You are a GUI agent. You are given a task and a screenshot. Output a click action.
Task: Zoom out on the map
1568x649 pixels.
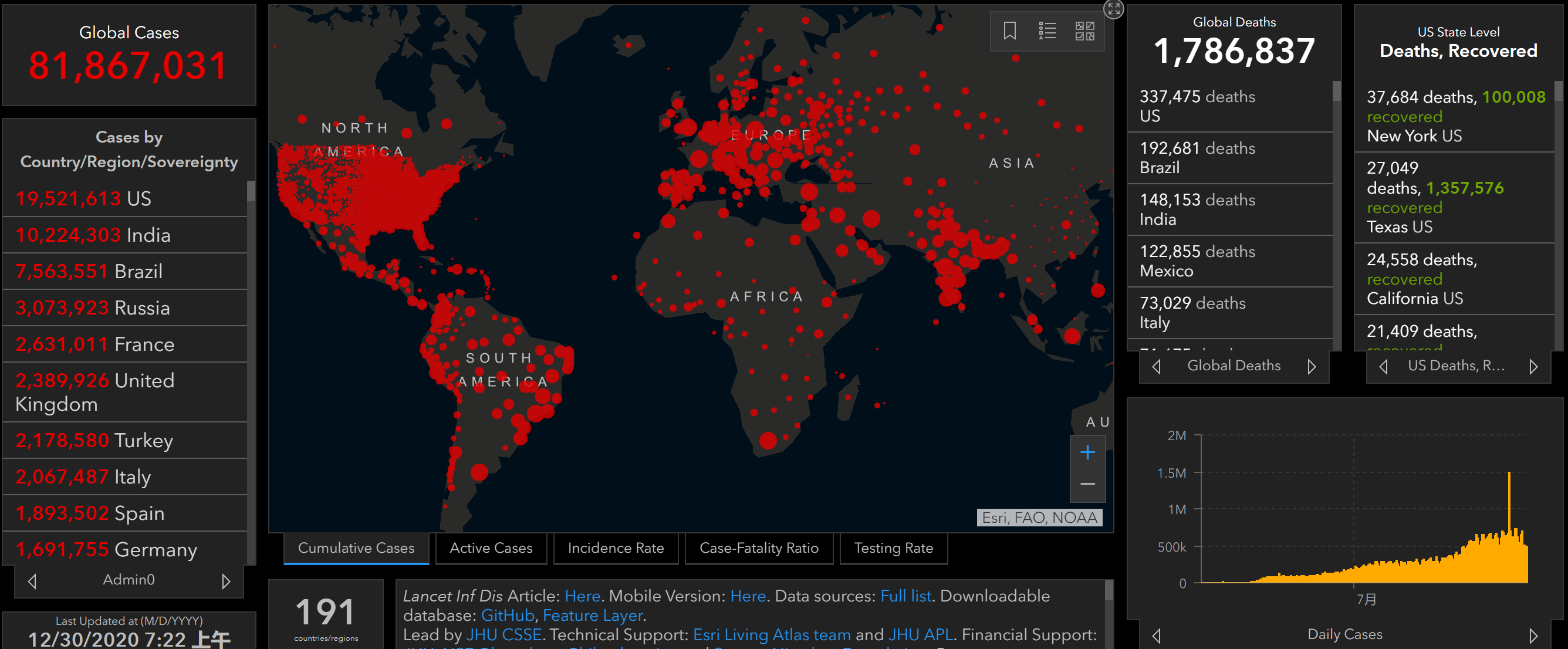(1088, 485)
